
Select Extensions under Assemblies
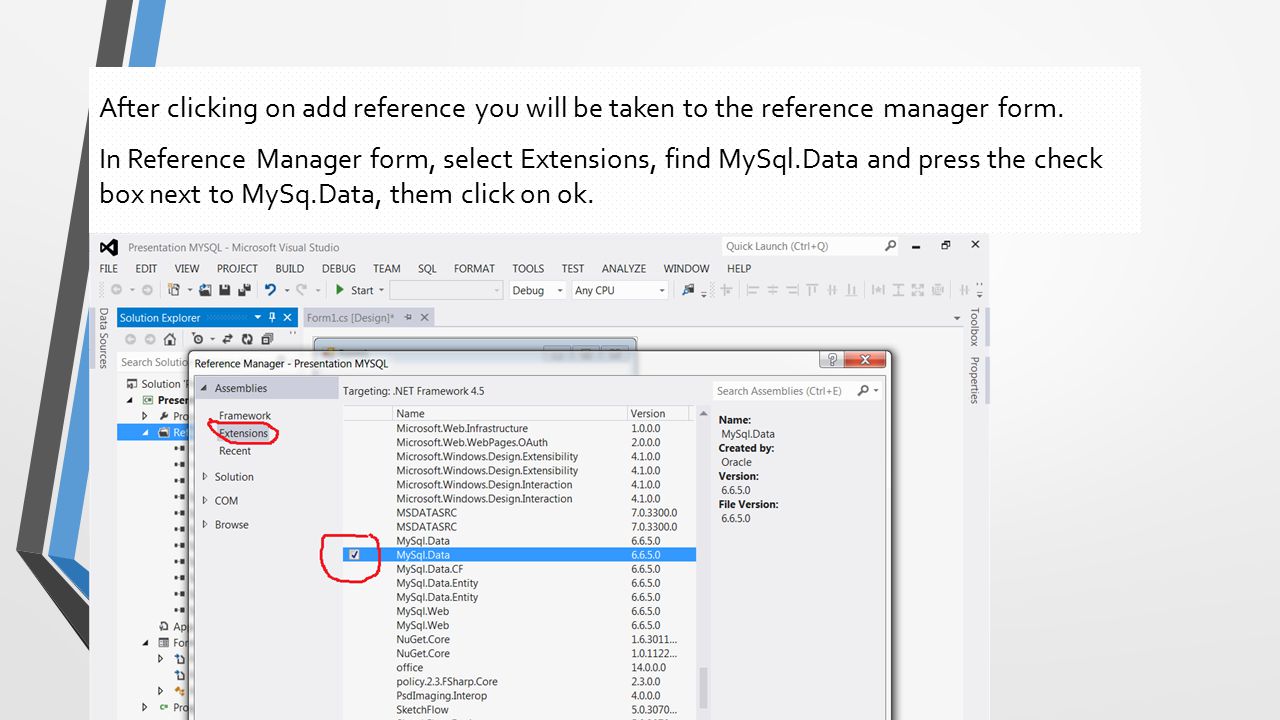tap(244, 433)
